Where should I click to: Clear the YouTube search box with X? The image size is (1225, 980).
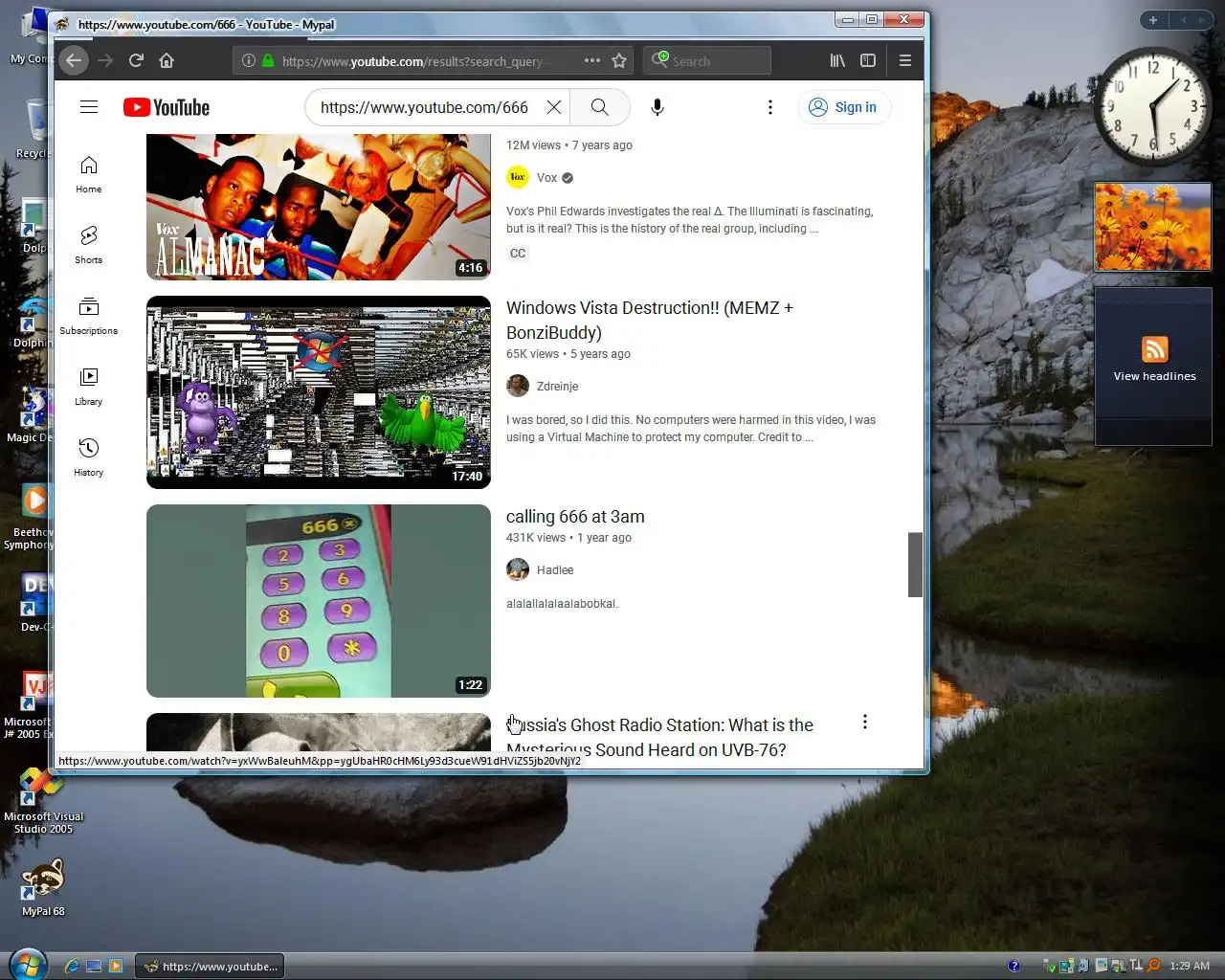(x=554, y=107)
